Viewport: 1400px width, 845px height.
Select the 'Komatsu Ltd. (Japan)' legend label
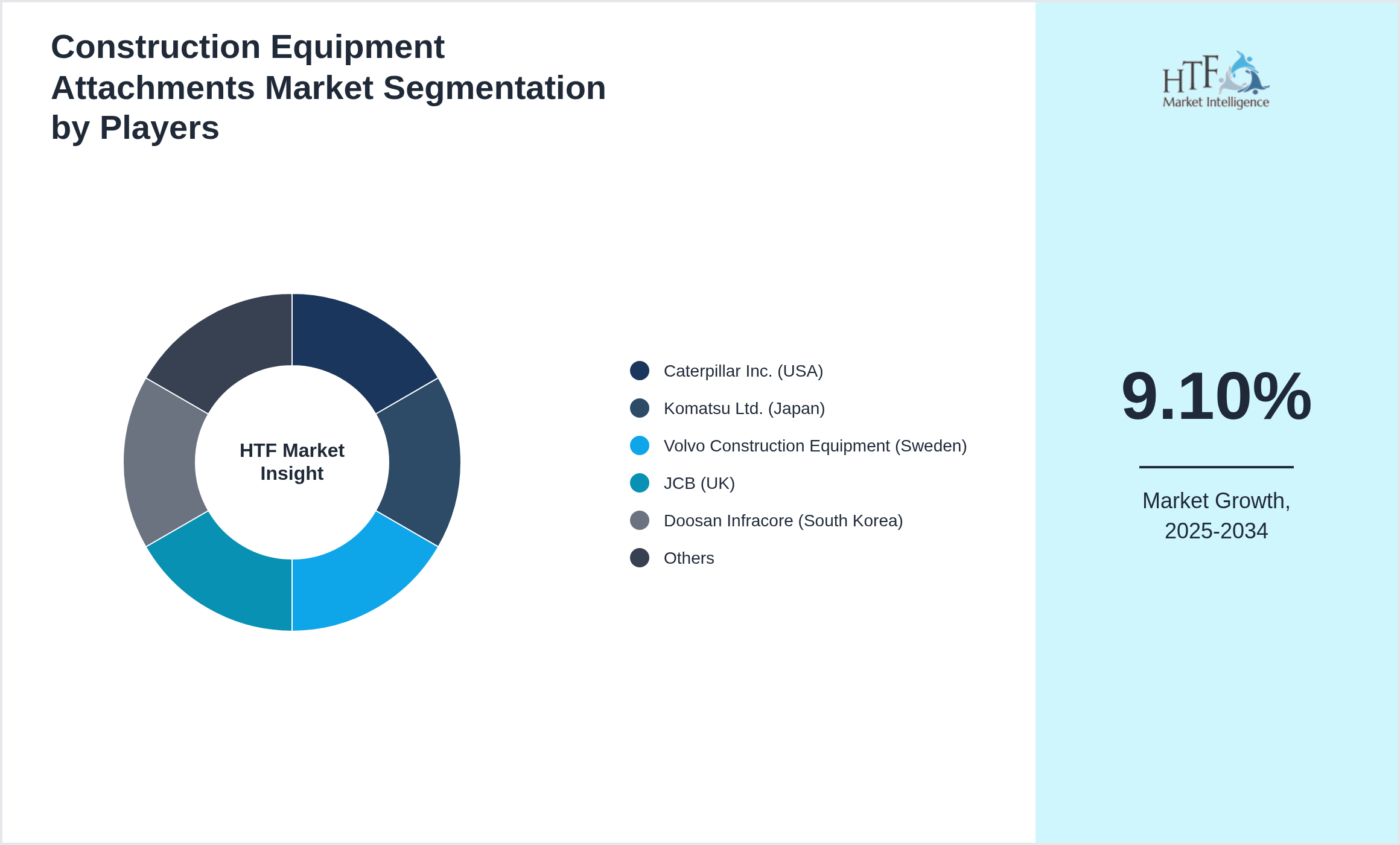point(744,408)
